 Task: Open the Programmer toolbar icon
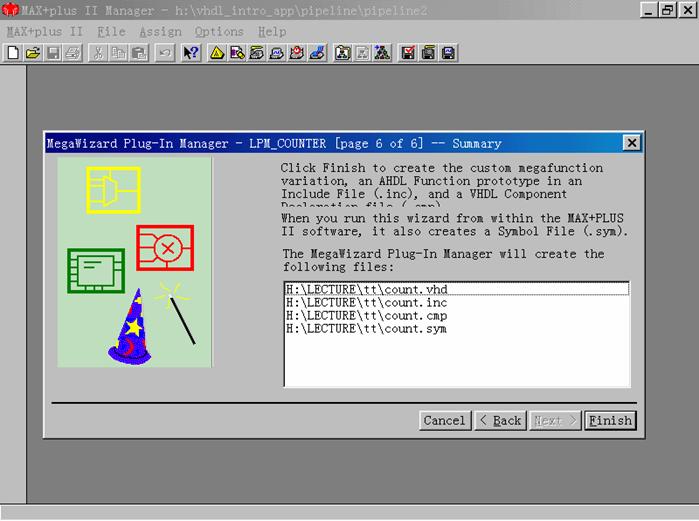tap(317, 53)
